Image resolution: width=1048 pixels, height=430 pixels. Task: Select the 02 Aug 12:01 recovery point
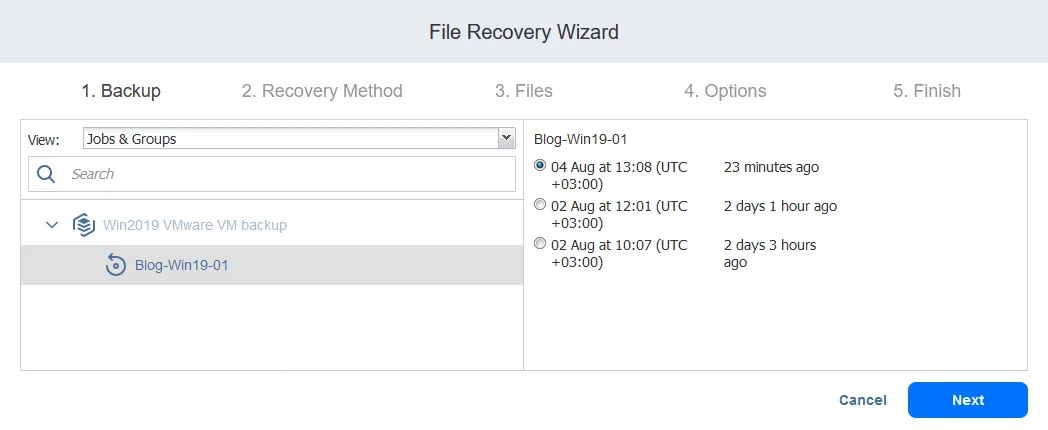541,205
